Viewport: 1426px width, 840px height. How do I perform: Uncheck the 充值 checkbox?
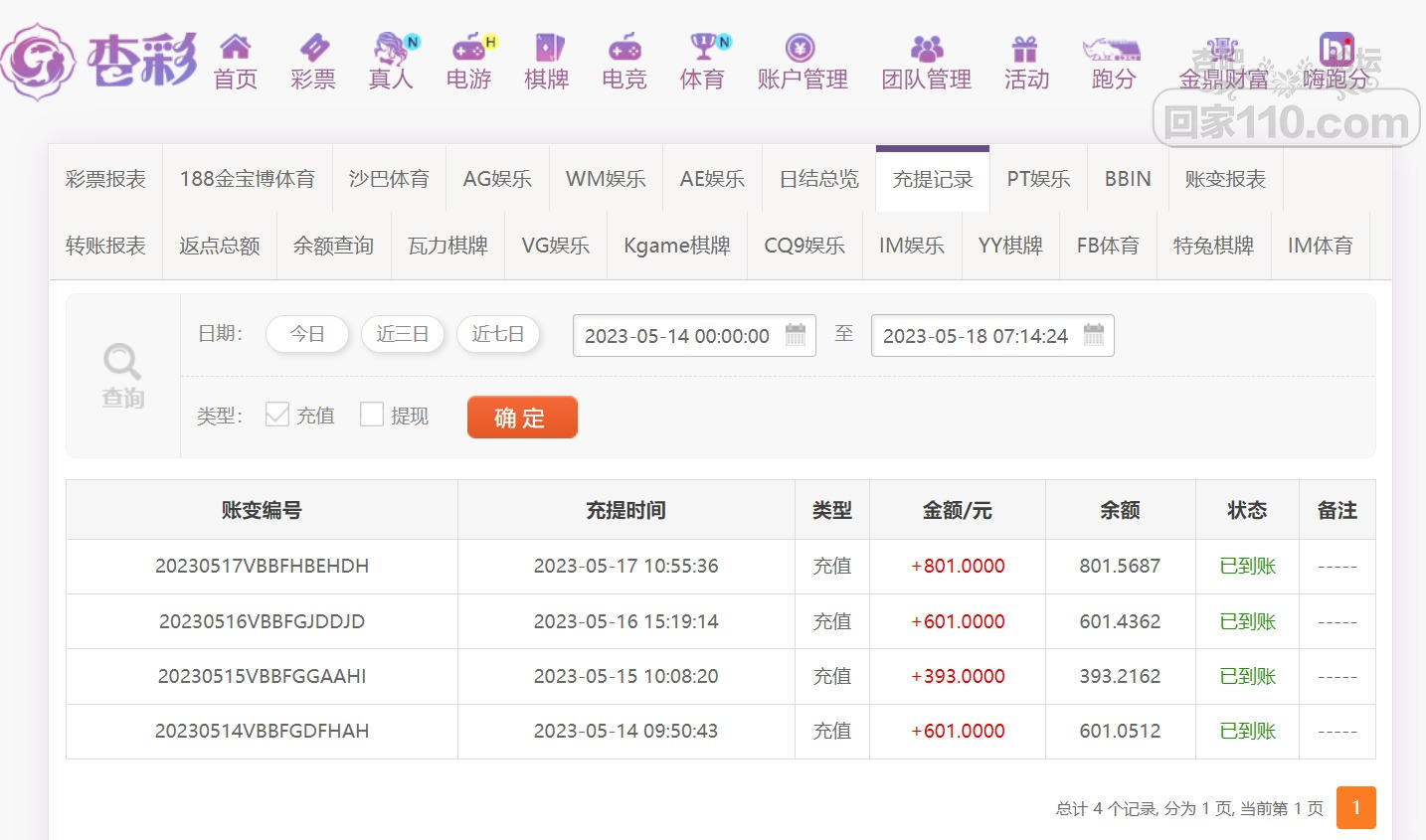(x=277, y=415)
